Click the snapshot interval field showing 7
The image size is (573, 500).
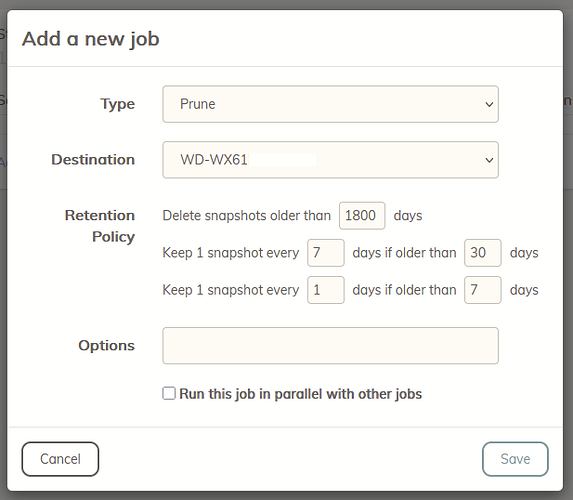tap(326, 253)
